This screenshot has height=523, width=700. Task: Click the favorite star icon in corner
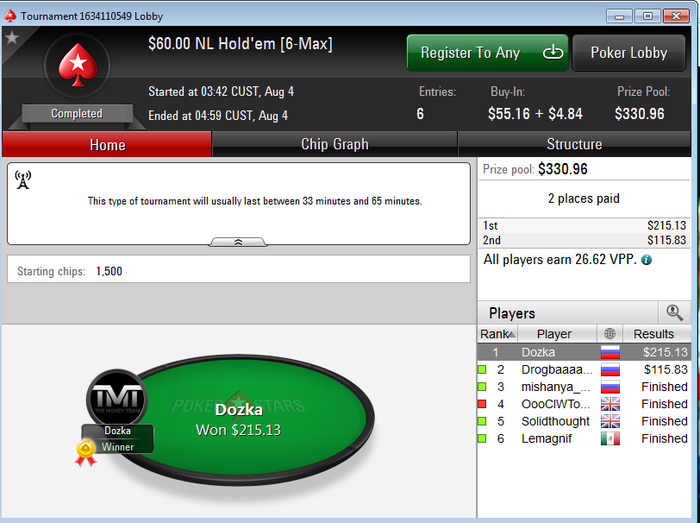pyautogui.click(x=12, y=38)
